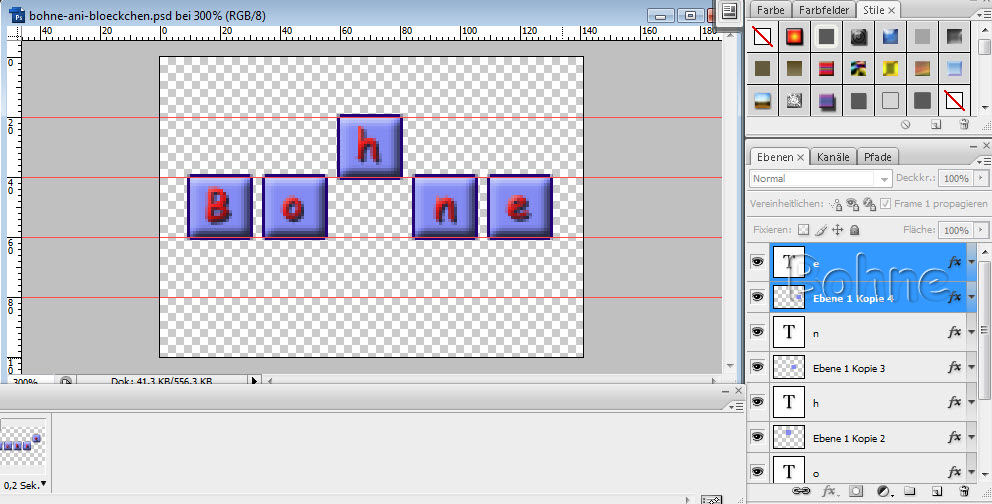
Task: Select the animation frame thumbnail
Action: tap(22, 442)
